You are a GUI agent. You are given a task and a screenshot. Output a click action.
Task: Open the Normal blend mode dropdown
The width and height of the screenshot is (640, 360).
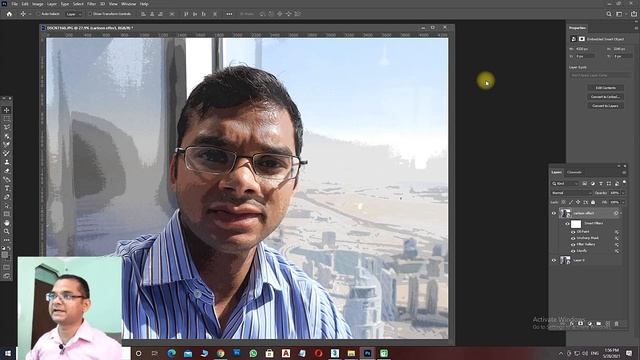coord(571,193)
